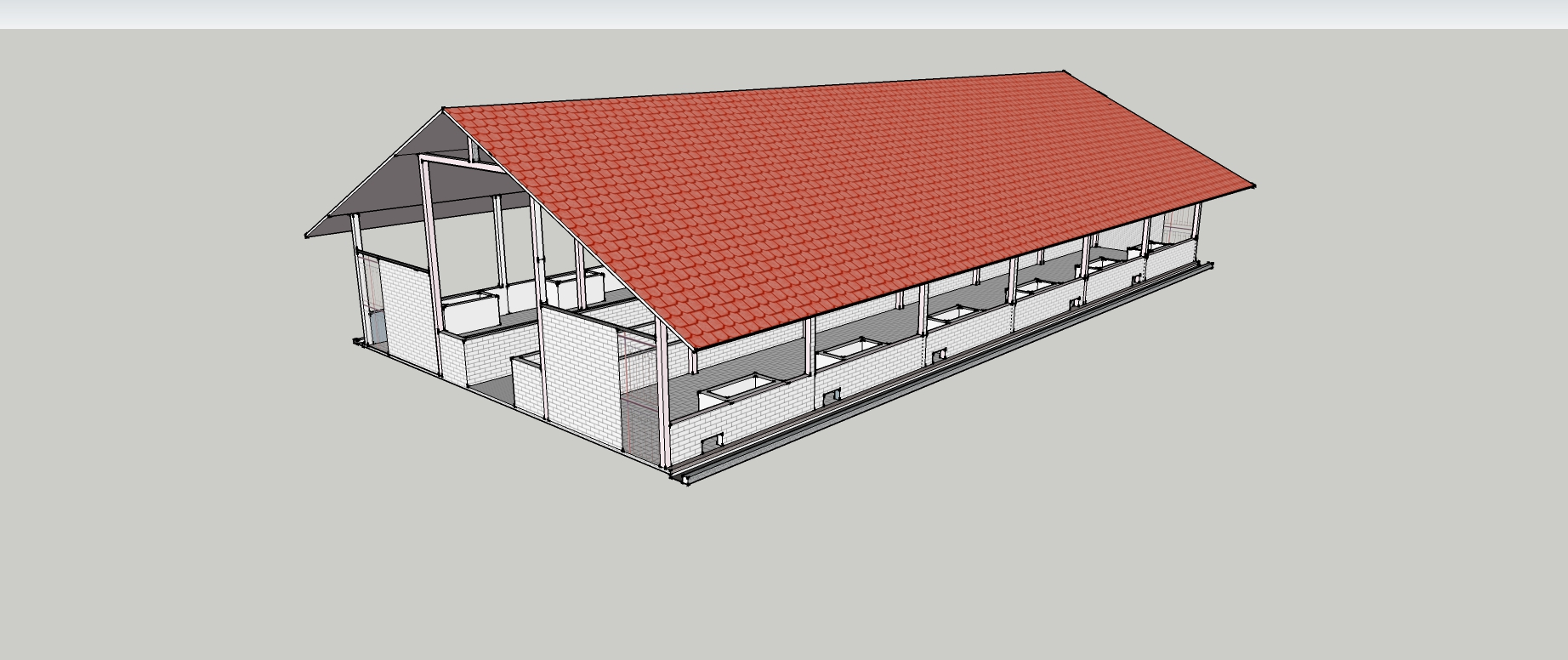Click the red-outlined door opening at the front
Screen dimensions: 1568x660
(x=639, y=391)
